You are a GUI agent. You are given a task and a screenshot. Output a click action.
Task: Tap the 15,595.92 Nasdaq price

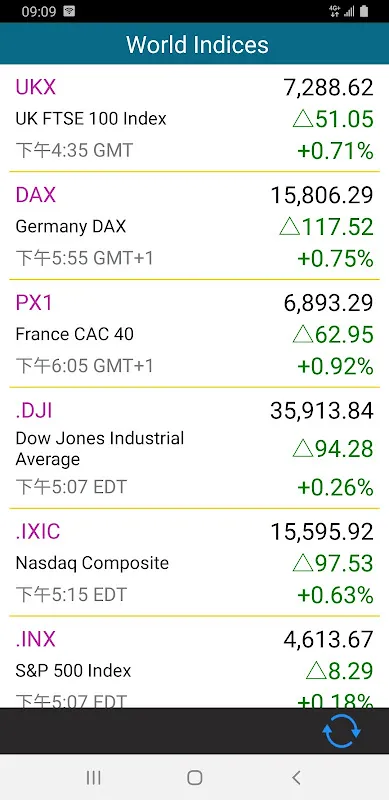tap(322, 532)
